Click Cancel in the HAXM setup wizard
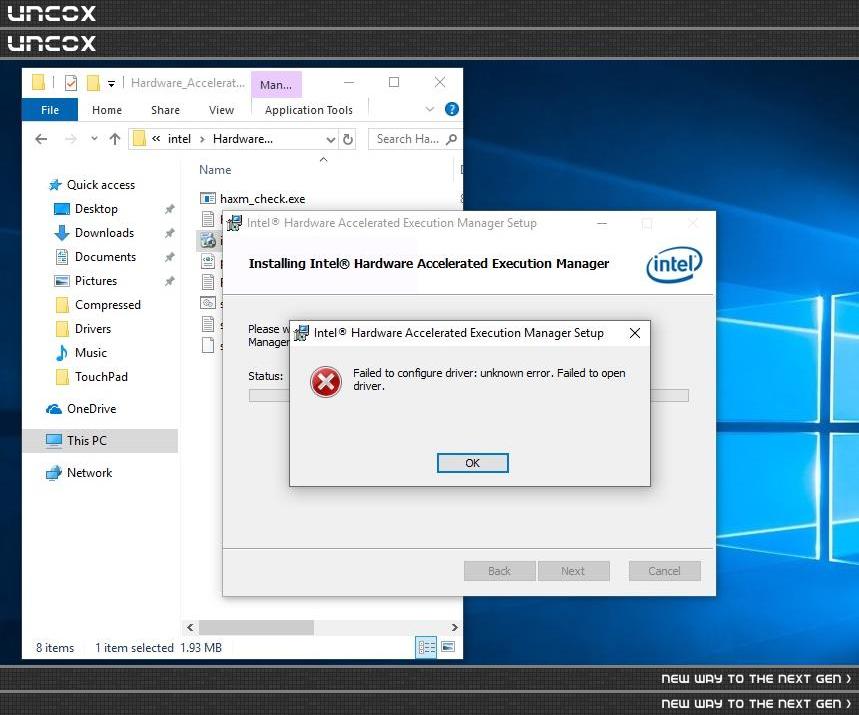Viewport: 859px width, 715px height. 664,571
